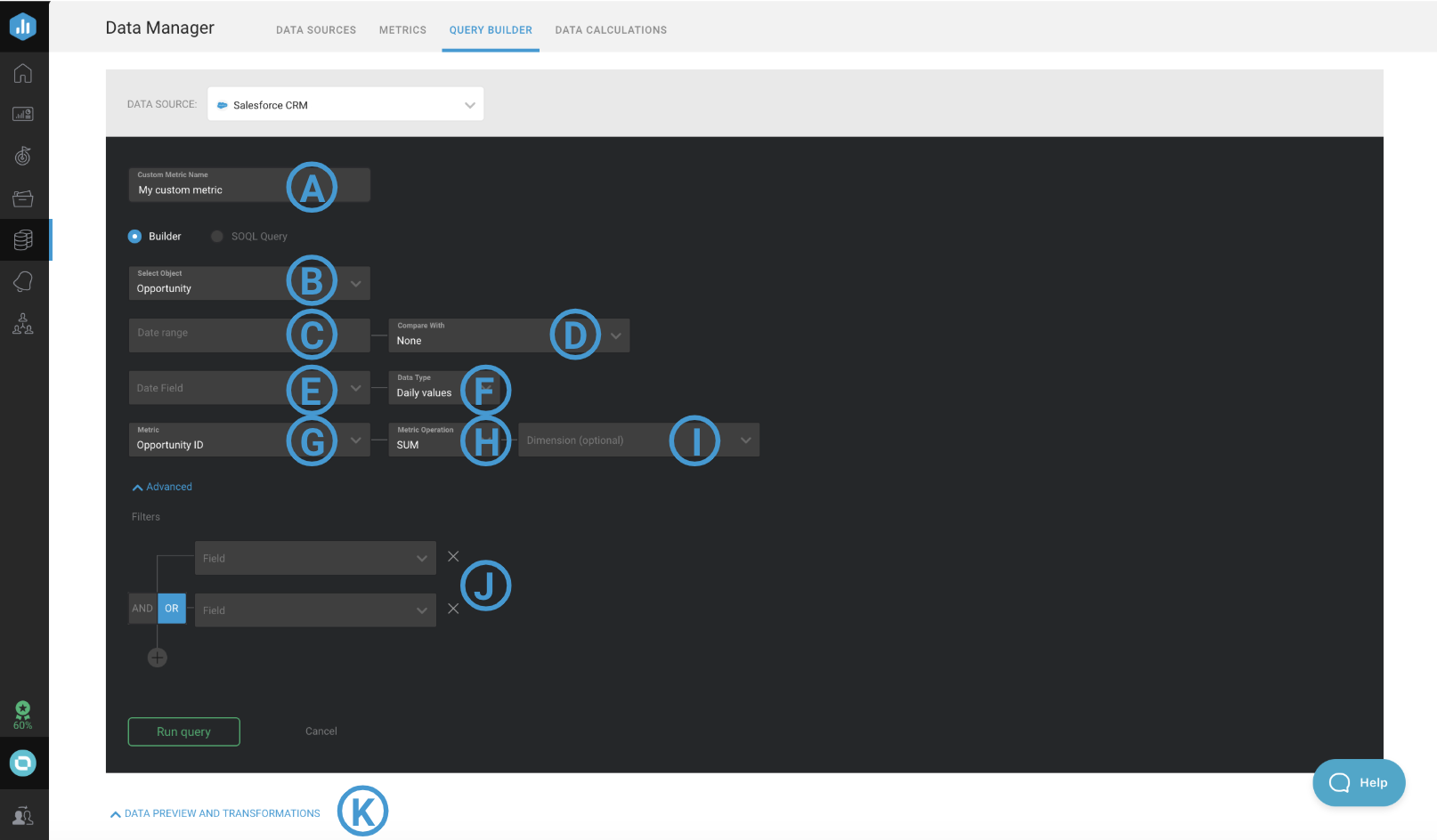The height and width of the screenshot is (840, 1437).
Task: Add a new filter with plus icon
Action: point(158,658)
